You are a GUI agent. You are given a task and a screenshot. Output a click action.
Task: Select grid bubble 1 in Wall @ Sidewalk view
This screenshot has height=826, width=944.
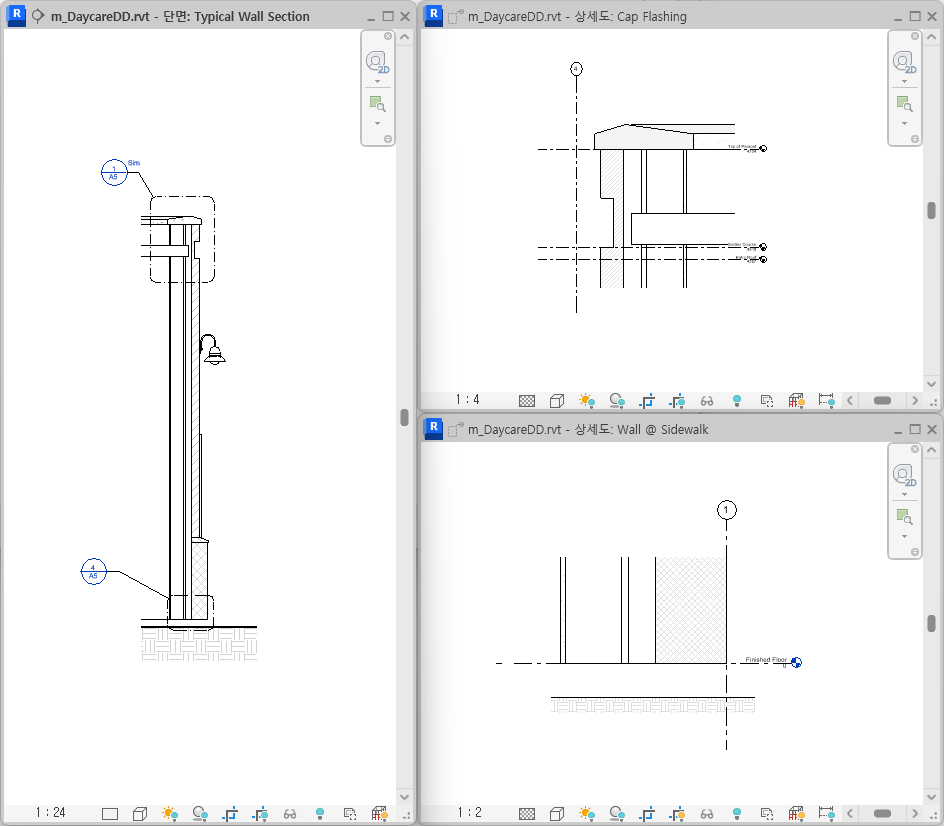pos(727,510)
